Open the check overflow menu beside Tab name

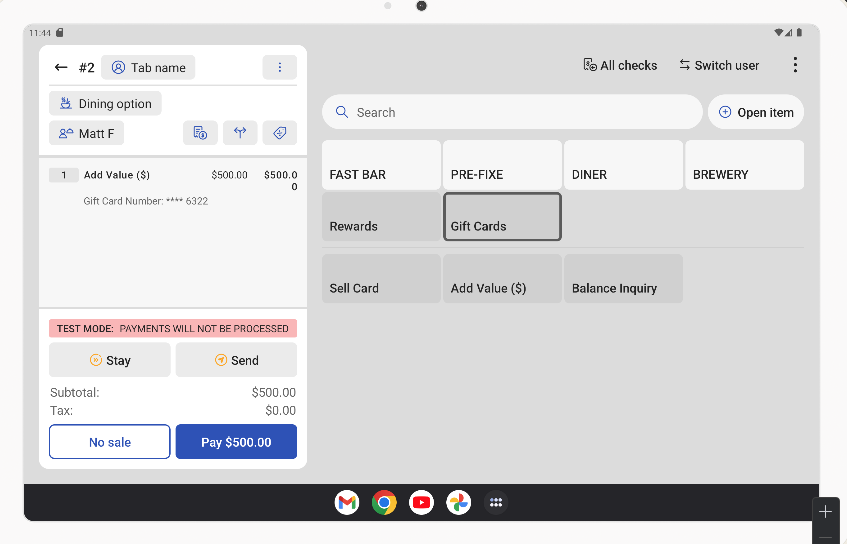pos(279,68)
